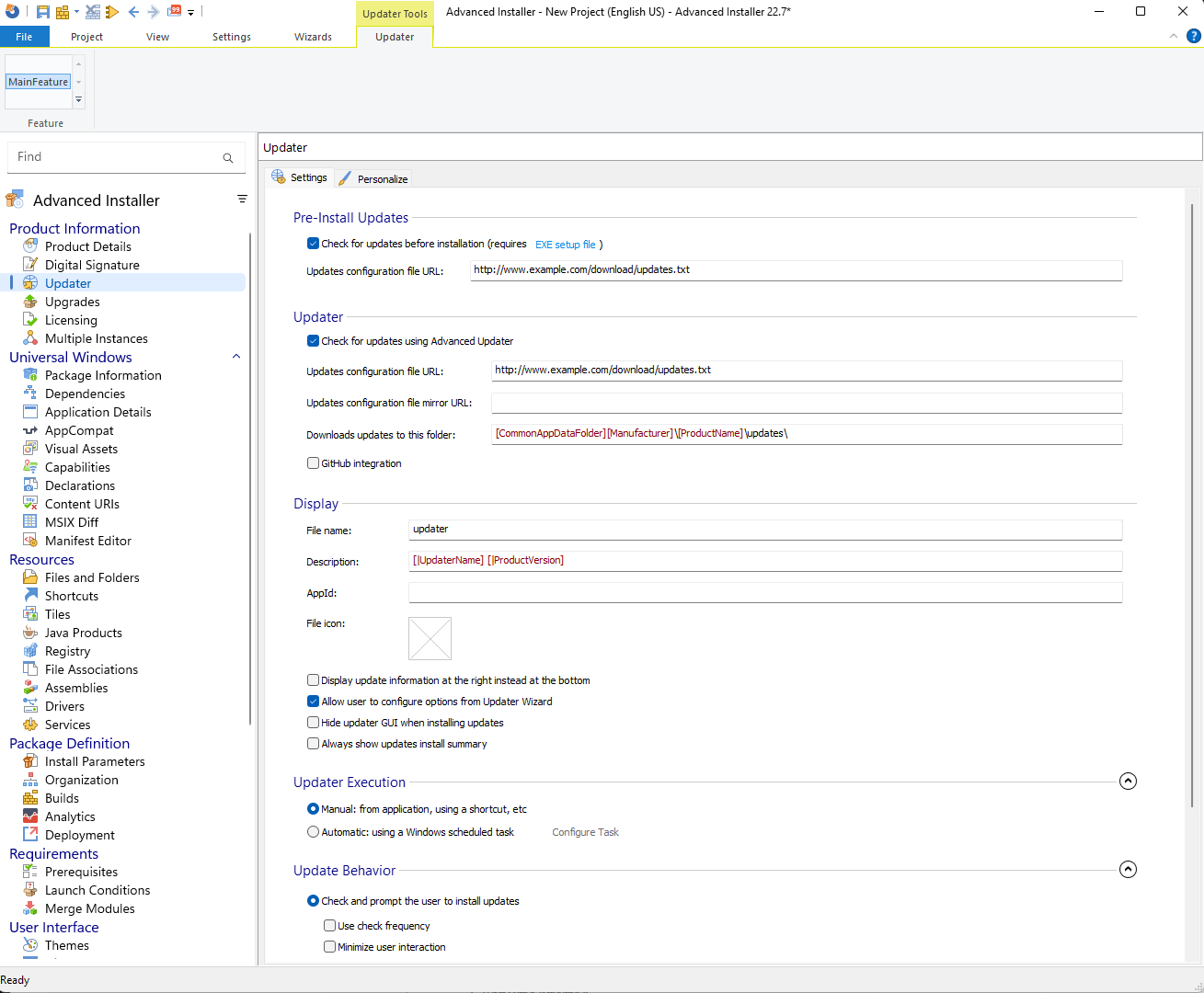
Task: Select Automatic: using a Windows scheduled task
Action: [x=314, y=830]
